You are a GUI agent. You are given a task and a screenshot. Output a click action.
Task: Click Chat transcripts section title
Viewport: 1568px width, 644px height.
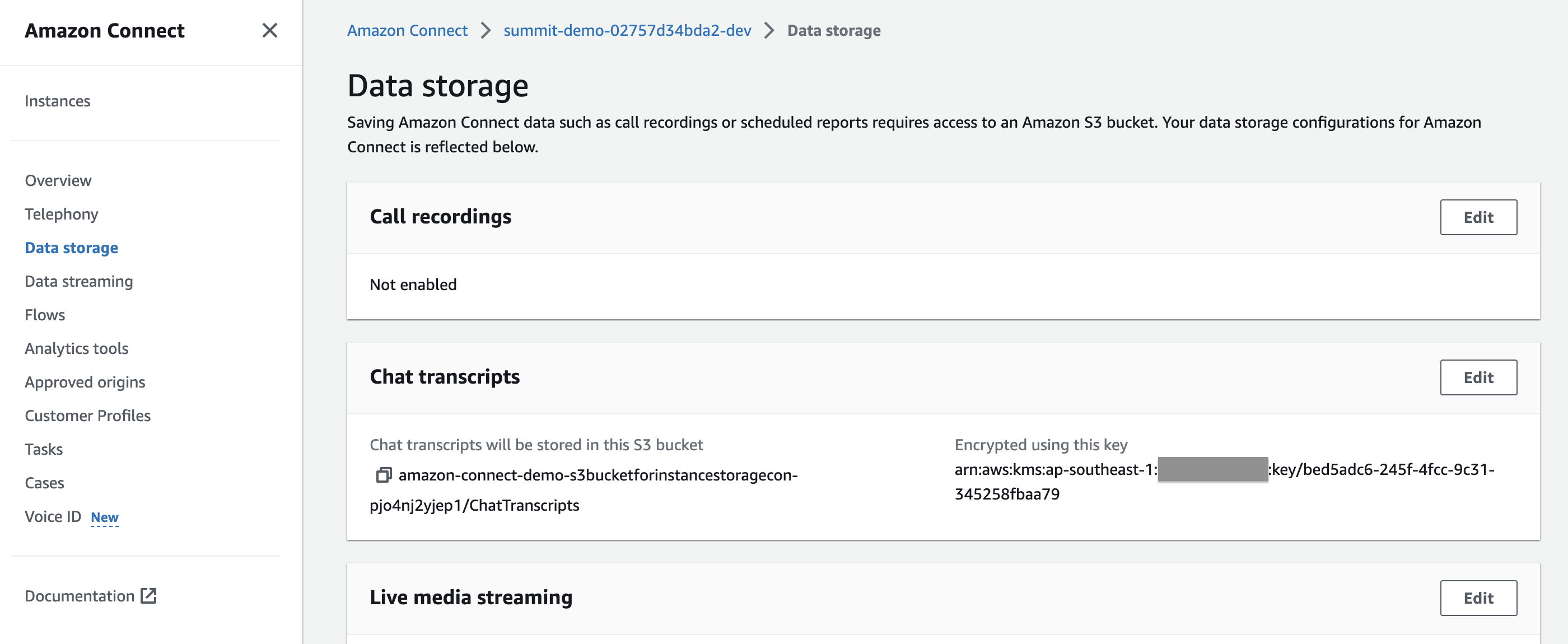(445, 377)
